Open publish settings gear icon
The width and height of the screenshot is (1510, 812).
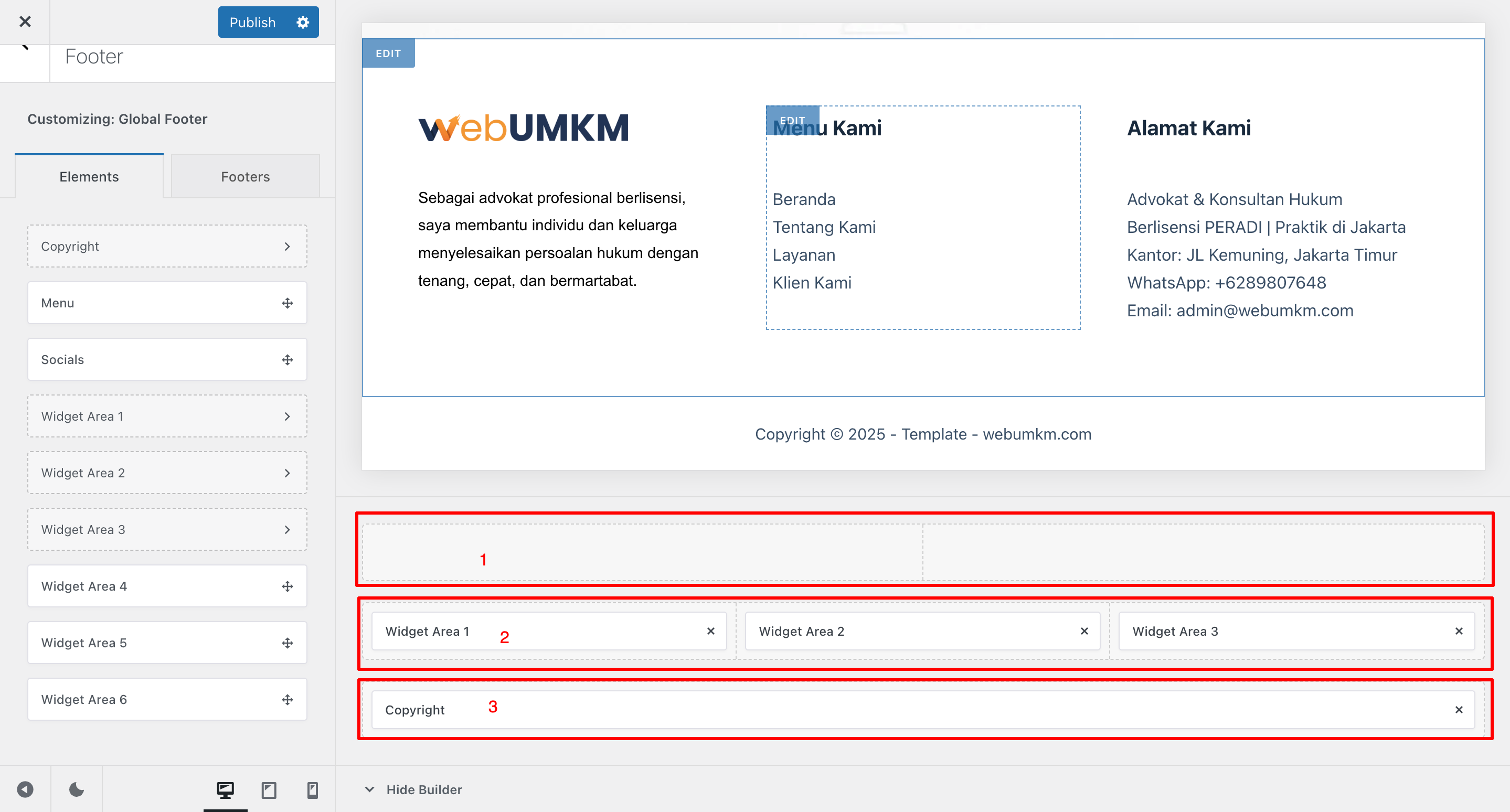[x=302, y=22]
